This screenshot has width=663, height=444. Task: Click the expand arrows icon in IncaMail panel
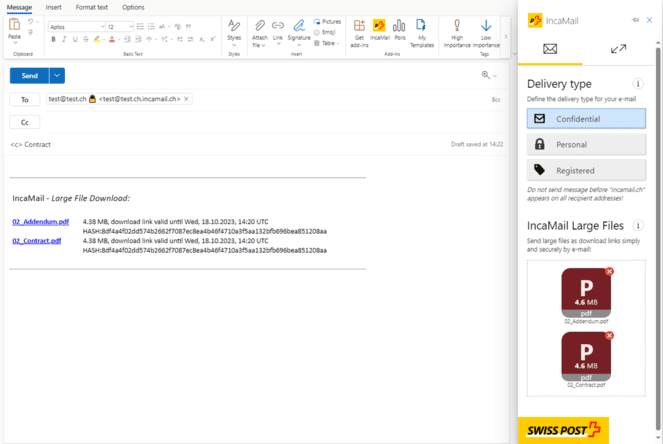pos(618,49)
